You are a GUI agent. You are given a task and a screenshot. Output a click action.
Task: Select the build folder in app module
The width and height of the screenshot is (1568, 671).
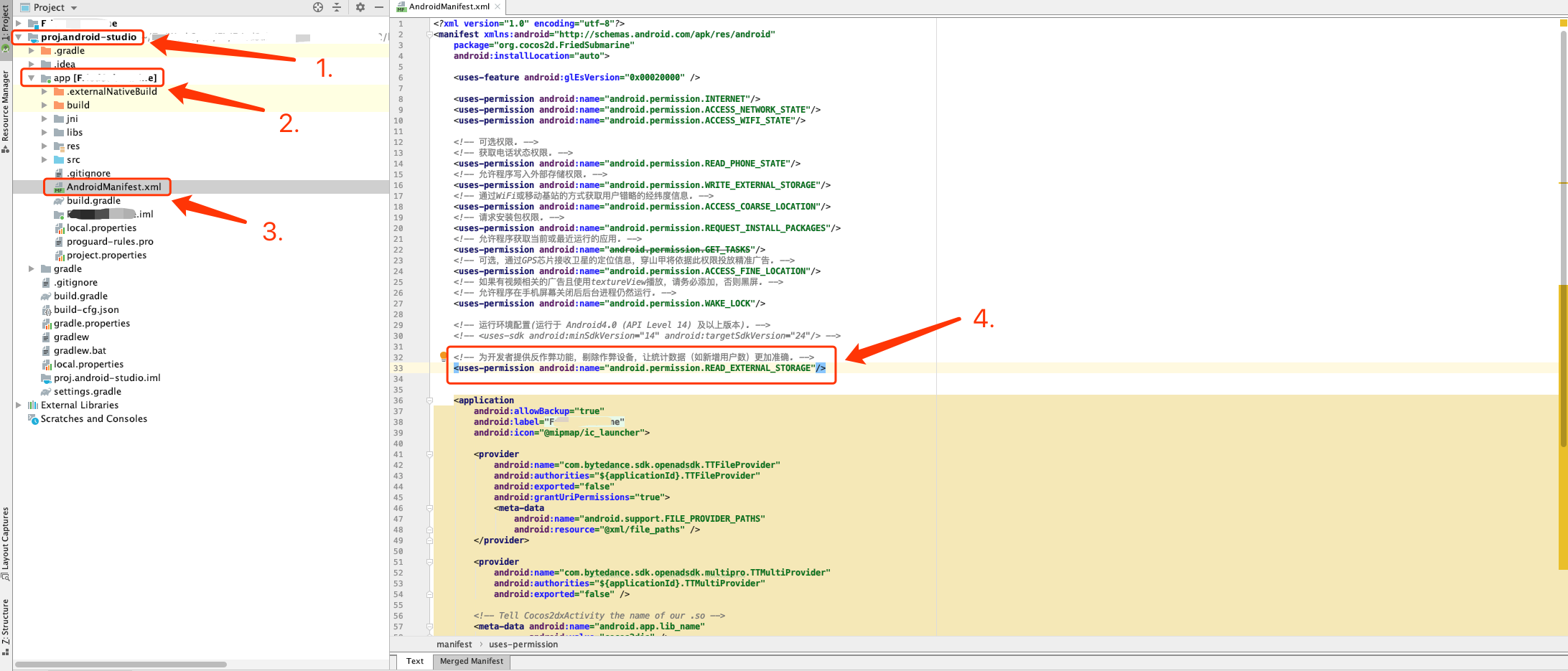pos(78,105)
